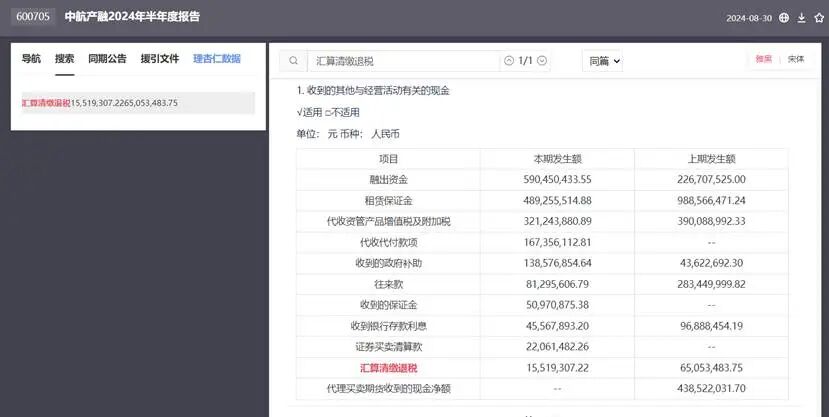Click the 租赁保证金 row label
The image size is (829, 417).
(x=388, y=201)
